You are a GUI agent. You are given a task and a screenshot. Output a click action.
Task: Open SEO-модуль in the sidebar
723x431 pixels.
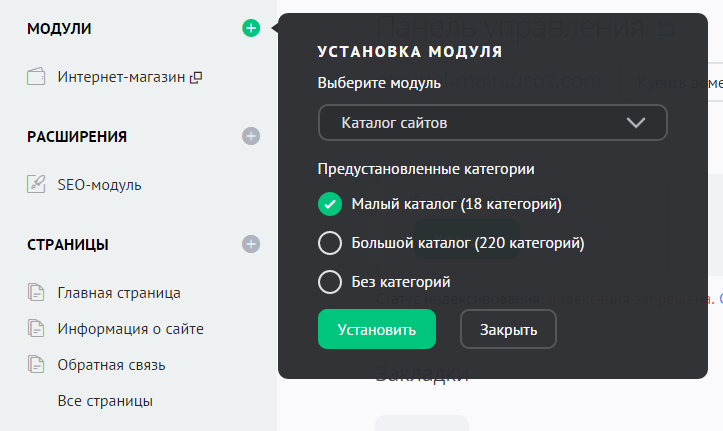click(99, 184)
